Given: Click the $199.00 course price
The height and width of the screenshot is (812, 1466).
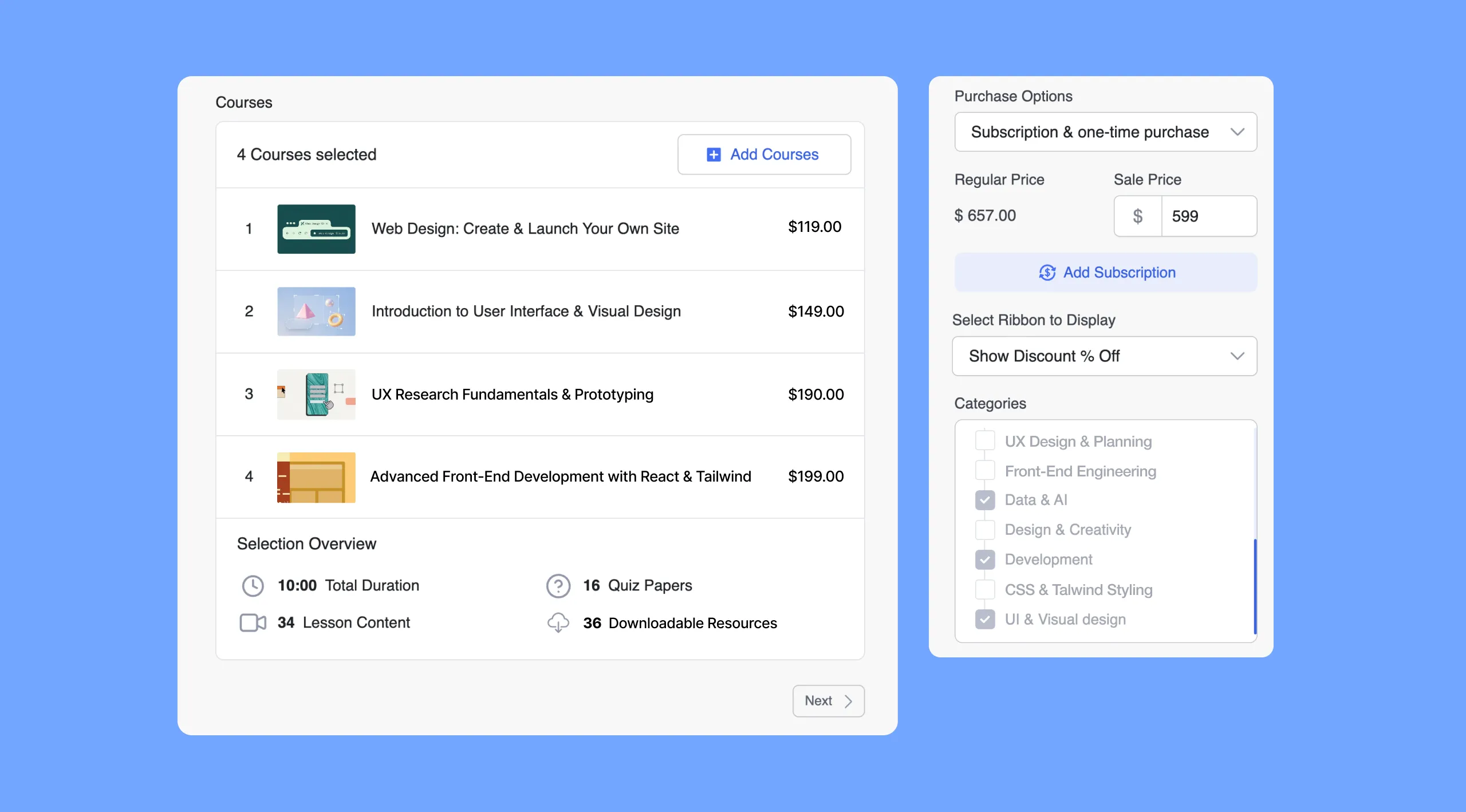Looking at the screenshot, I should pyautogui.click(x=815, y=476).
